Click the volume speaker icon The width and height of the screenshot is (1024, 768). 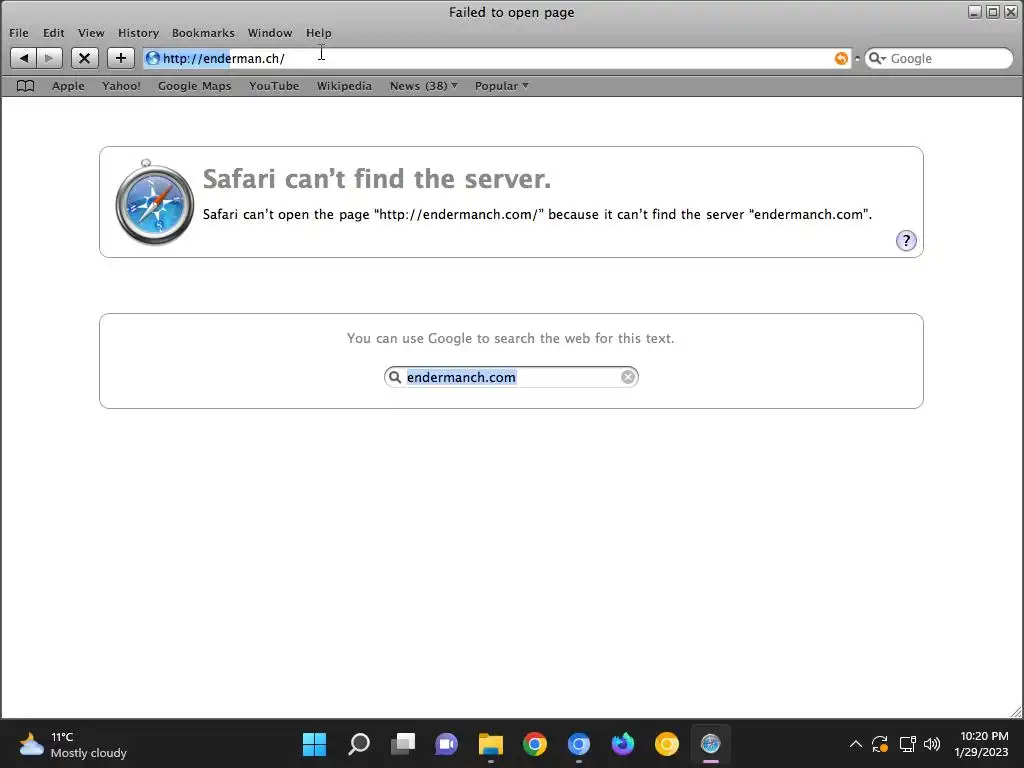(x=932, y=744)
